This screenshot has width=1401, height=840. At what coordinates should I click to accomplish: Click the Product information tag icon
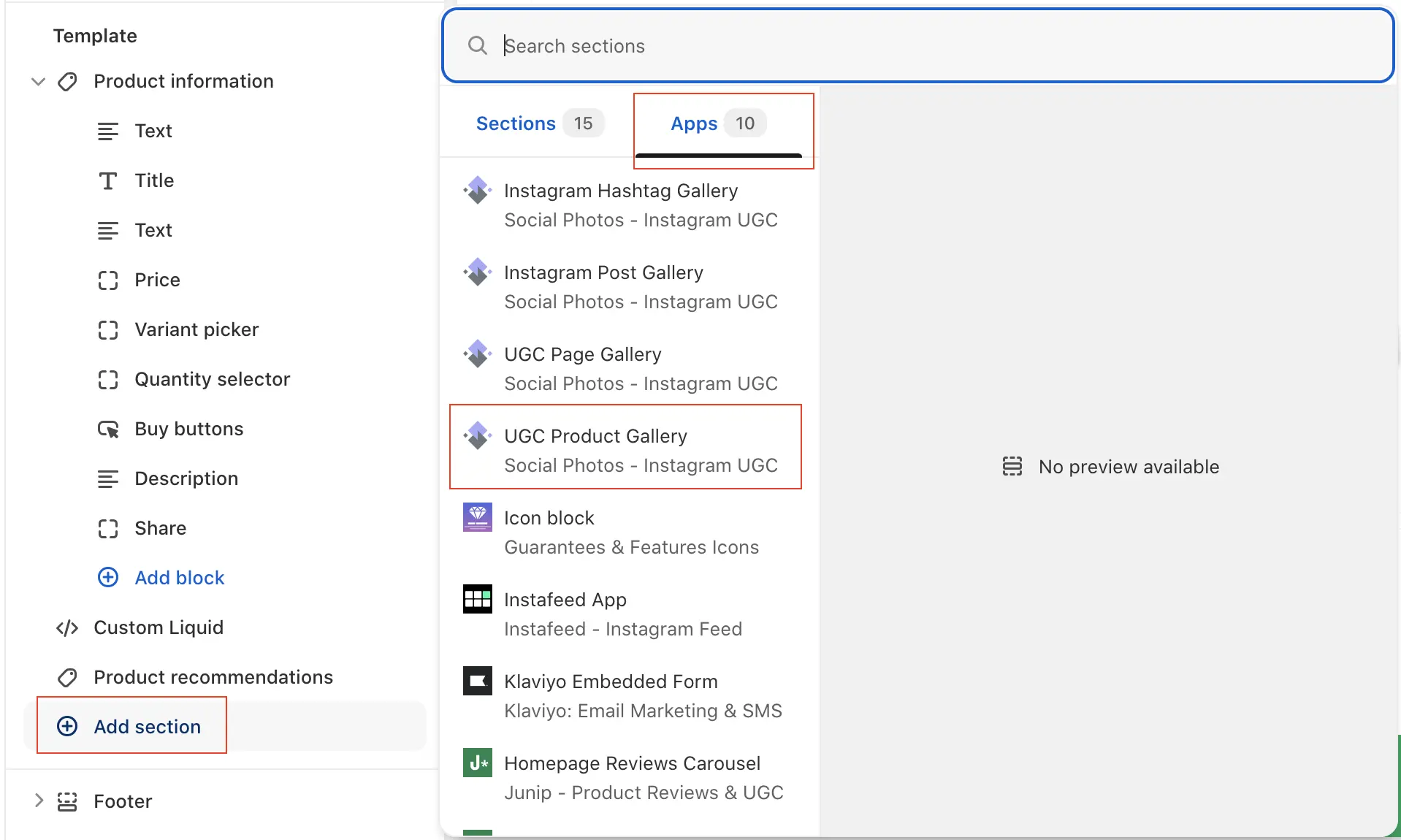tap(67, 82)
